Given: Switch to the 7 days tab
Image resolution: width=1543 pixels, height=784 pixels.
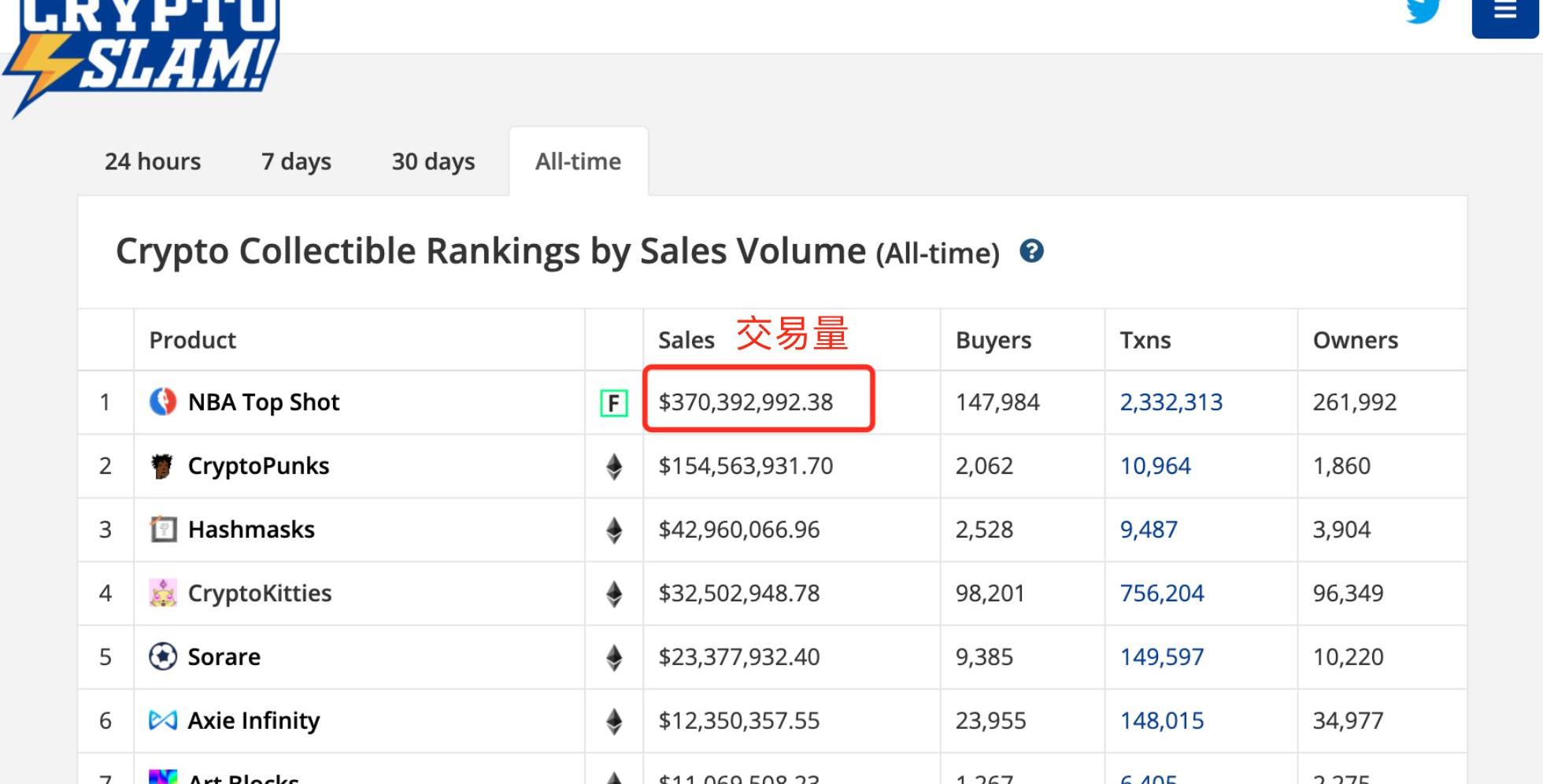Looking at the screenshot, I should click(296, 161).
